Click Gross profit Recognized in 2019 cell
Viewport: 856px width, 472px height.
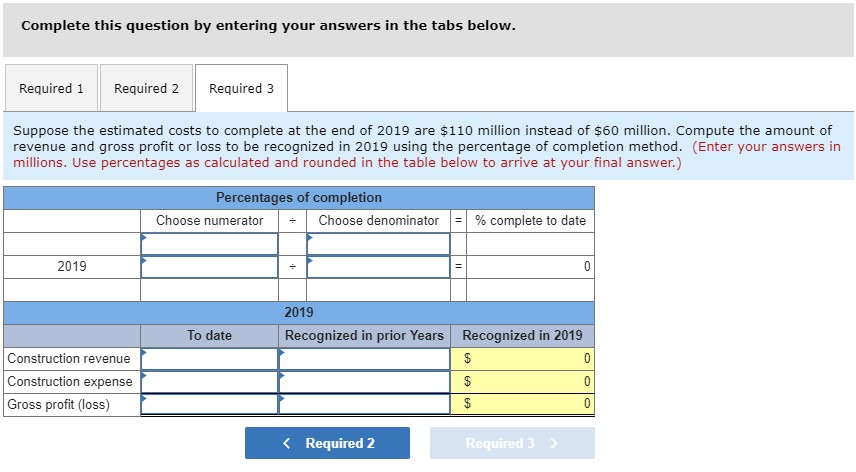click(x=530, y=405)
